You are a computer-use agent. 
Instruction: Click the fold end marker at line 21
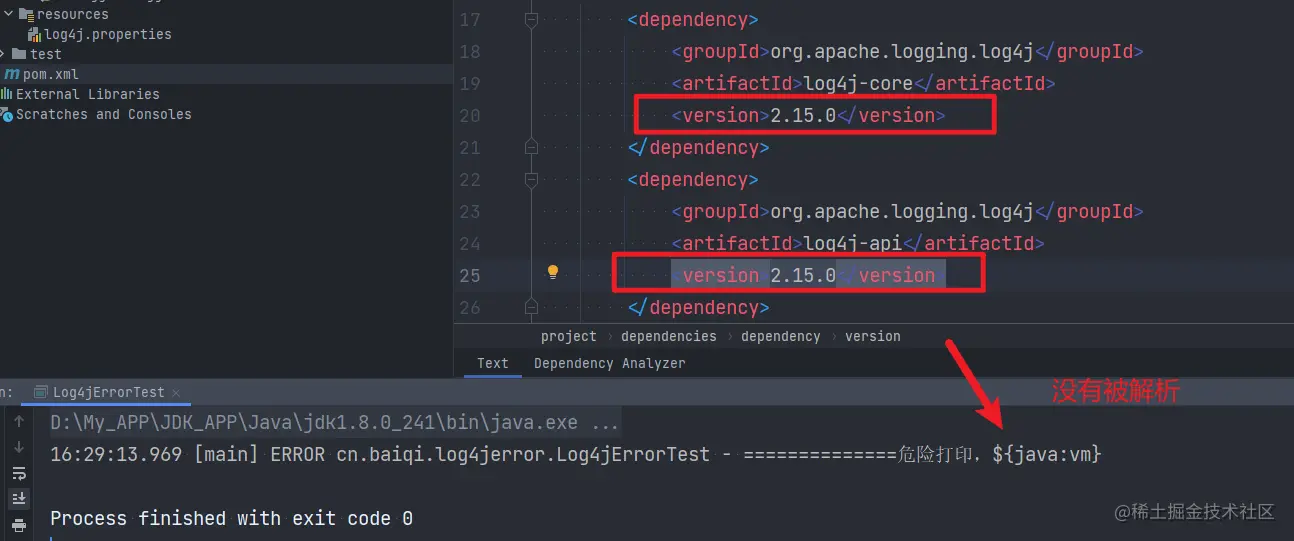(531, 147)
